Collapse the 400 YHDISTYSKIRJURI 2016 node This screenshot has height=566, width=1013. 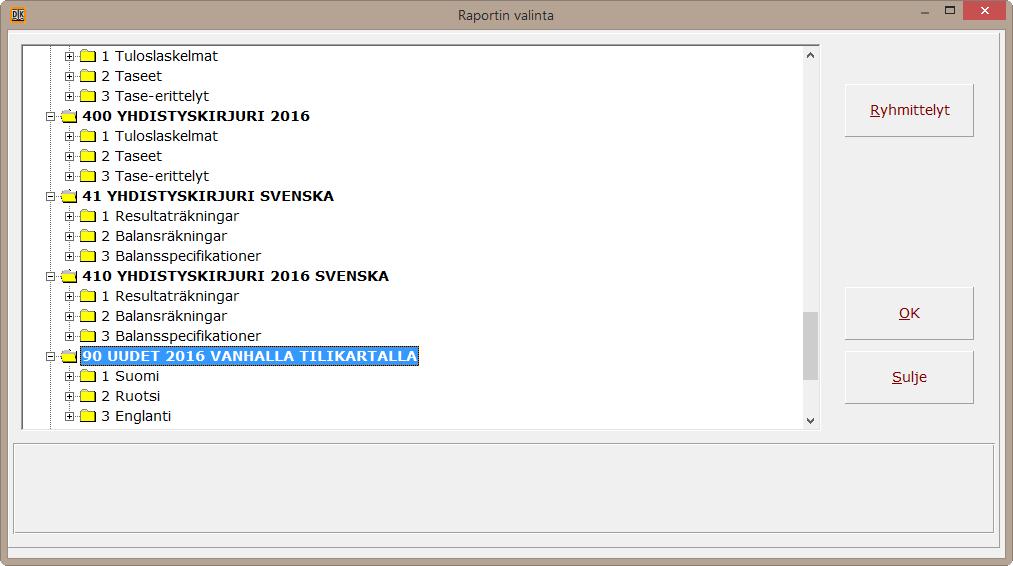50,117
